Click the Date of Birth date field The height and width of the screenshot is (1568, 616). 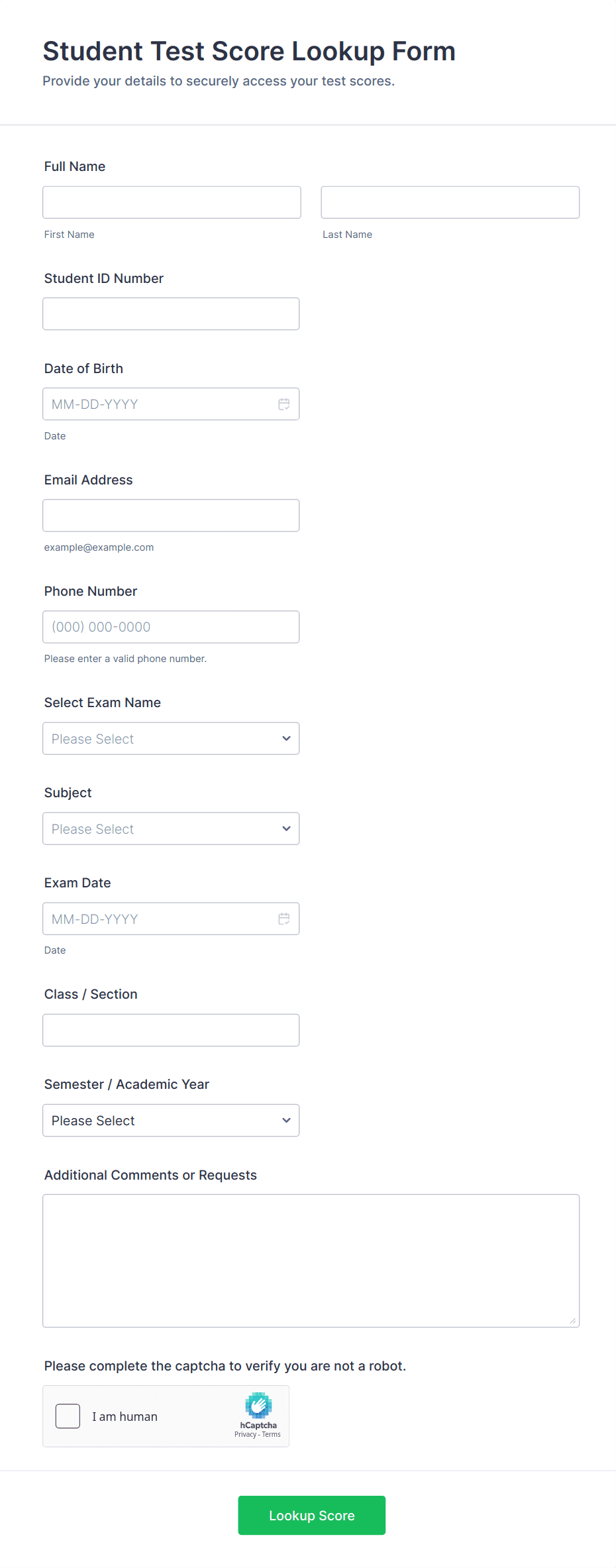point(159,404)
